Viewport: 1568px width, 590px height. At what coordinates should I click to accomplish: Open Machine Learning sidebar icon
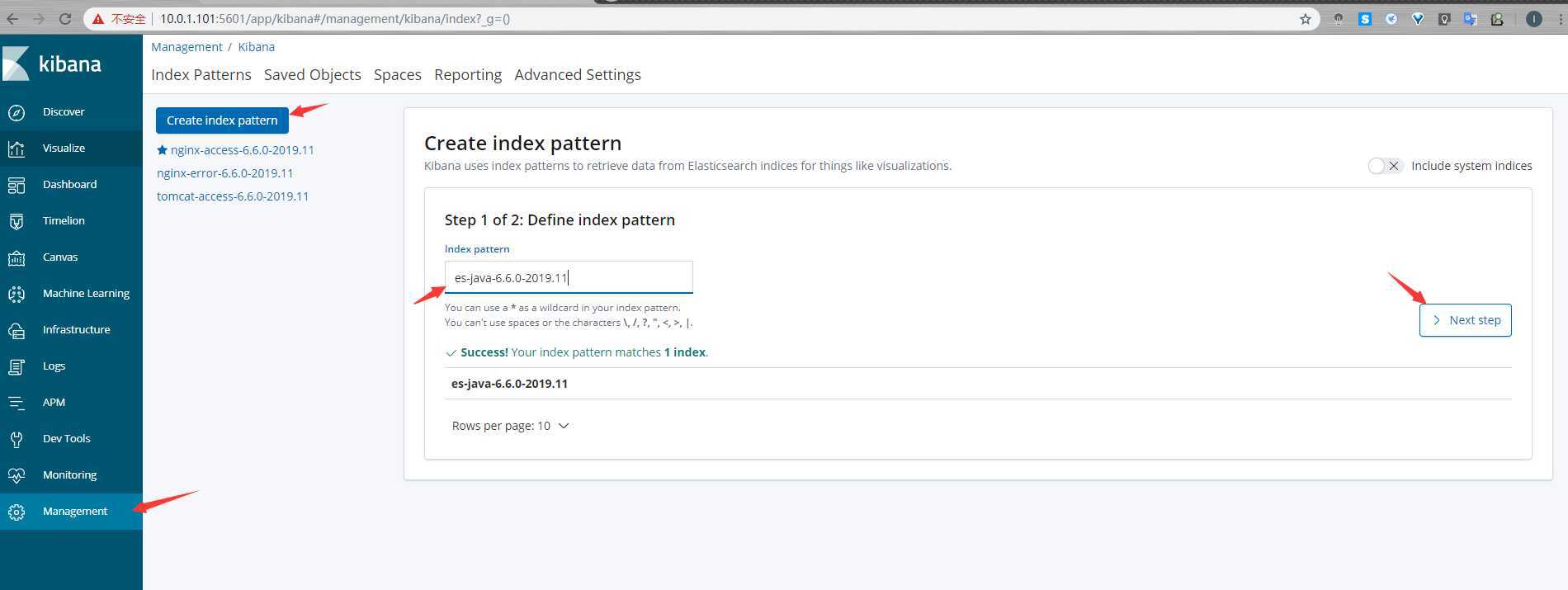pyautogui.click(x=17, y=294)
